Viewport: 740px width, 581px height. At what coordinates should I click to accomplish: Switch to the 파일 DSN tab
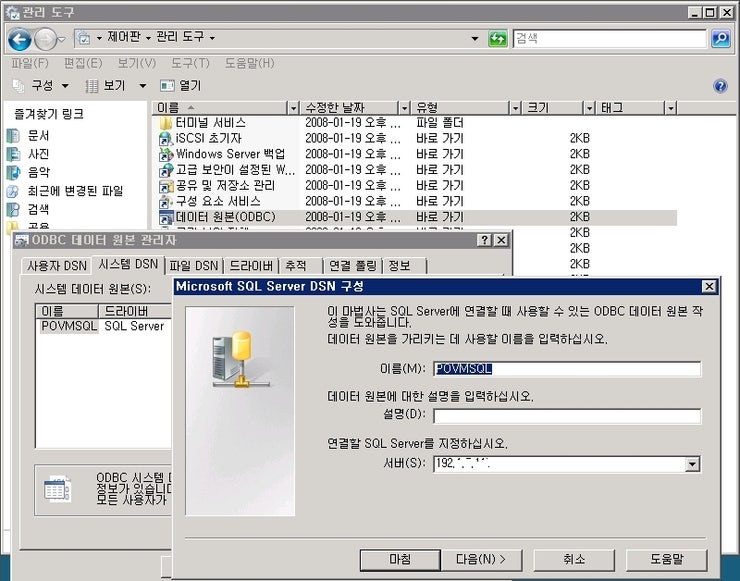tap(193, 266)
